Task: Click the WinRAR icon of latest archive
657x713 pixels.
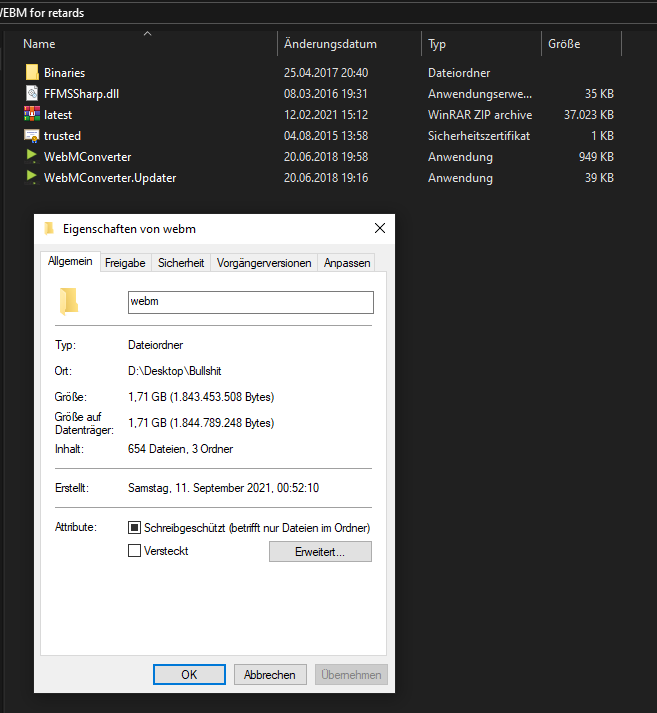Action: (32, 114)
